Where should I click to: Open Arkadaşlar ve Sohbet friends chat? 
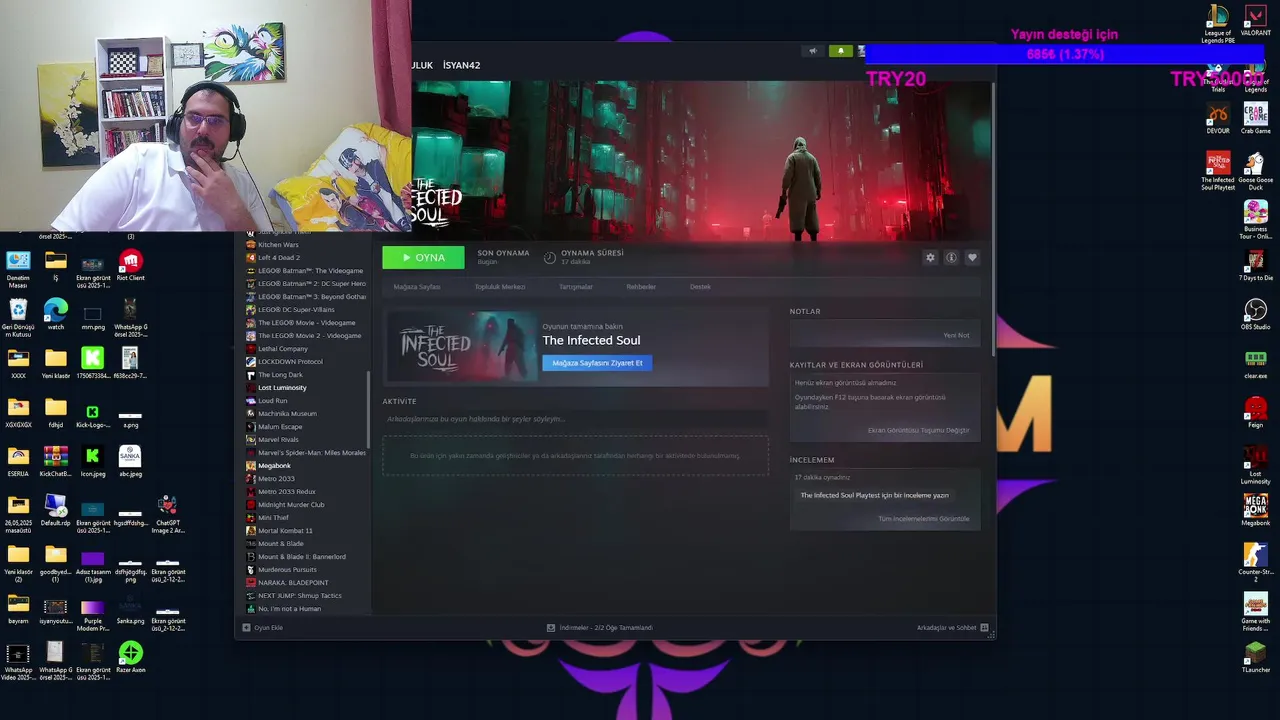coord(952,628)
